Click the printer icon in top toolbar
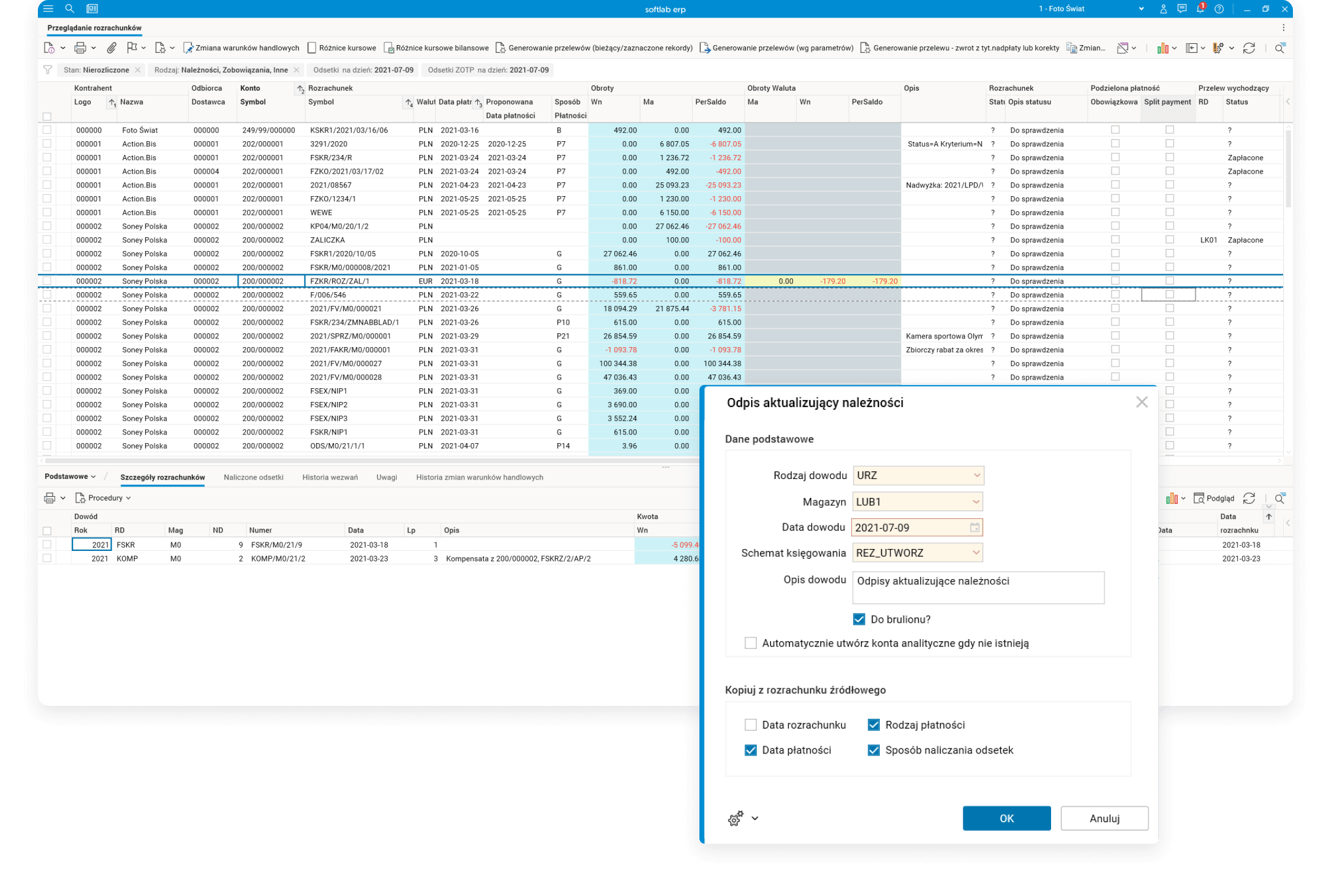Viewport: 1323px width, 896px height. (80, 48)
